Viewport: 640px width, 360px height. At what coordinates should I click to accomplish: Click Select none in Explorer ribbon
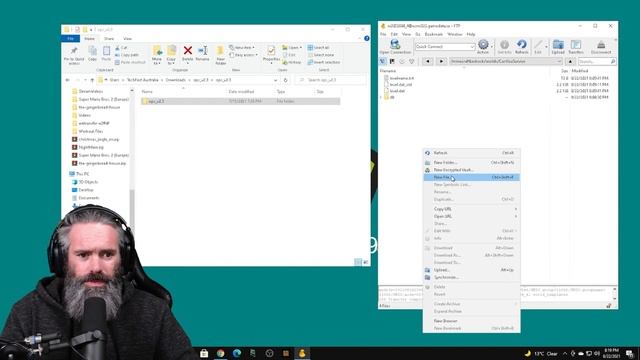tap(320, 55)
